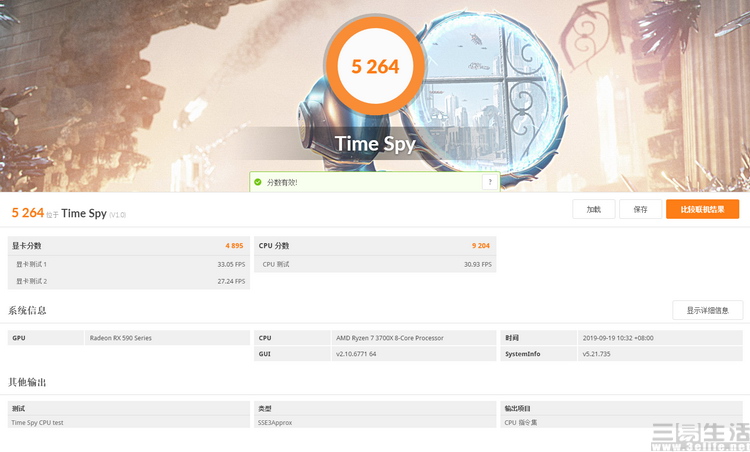
Task: Click the 33.05 FPS value
Action: [231, 264]
